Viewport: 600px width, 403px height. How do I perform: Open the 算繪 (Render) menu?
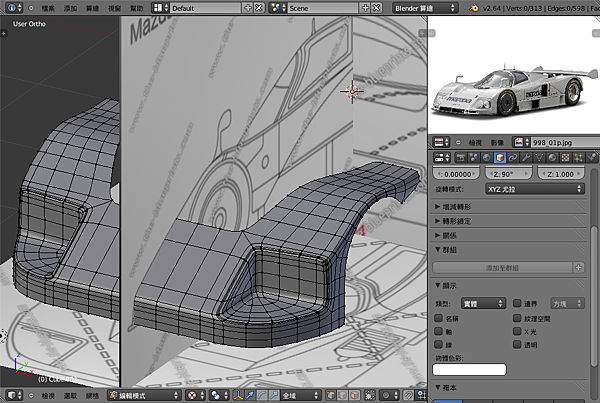pos(92,8)
